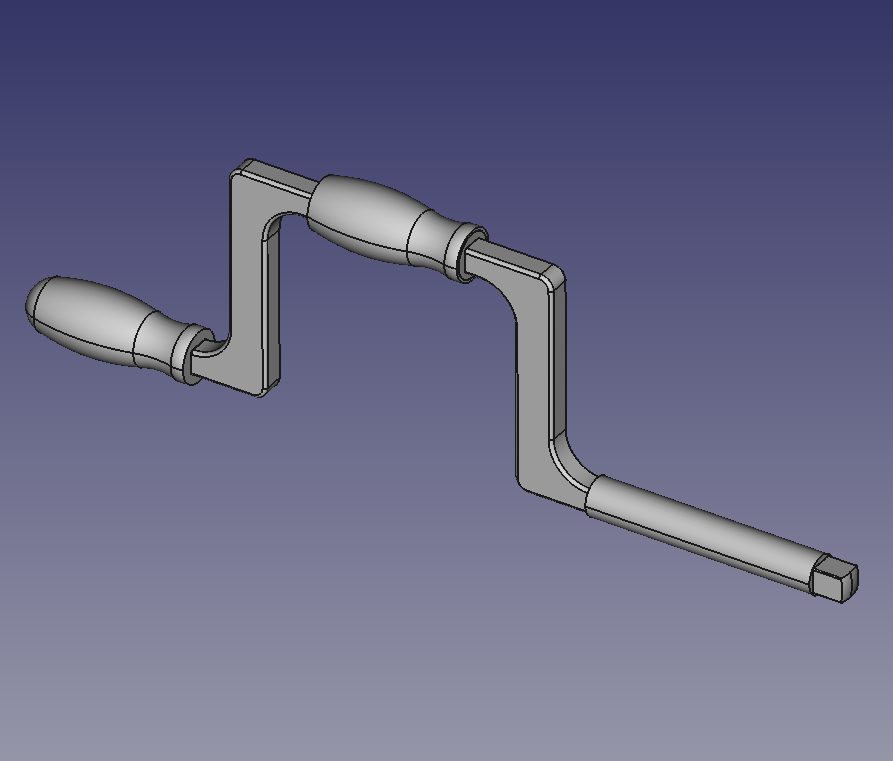Select the narrow neck of center handle
The width and height of the screenshot is (893, 761).
pyautogui.click(x=430, y=240)
